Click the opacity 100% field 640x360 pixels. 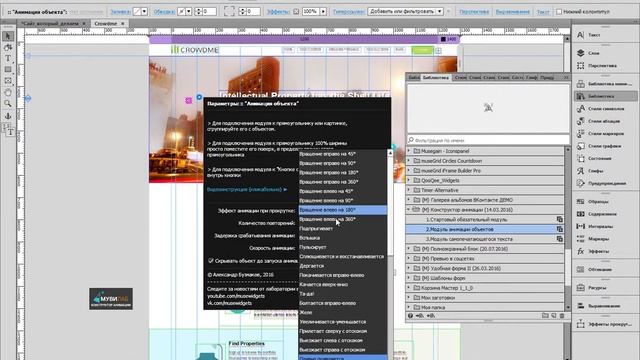click(311, 11)
